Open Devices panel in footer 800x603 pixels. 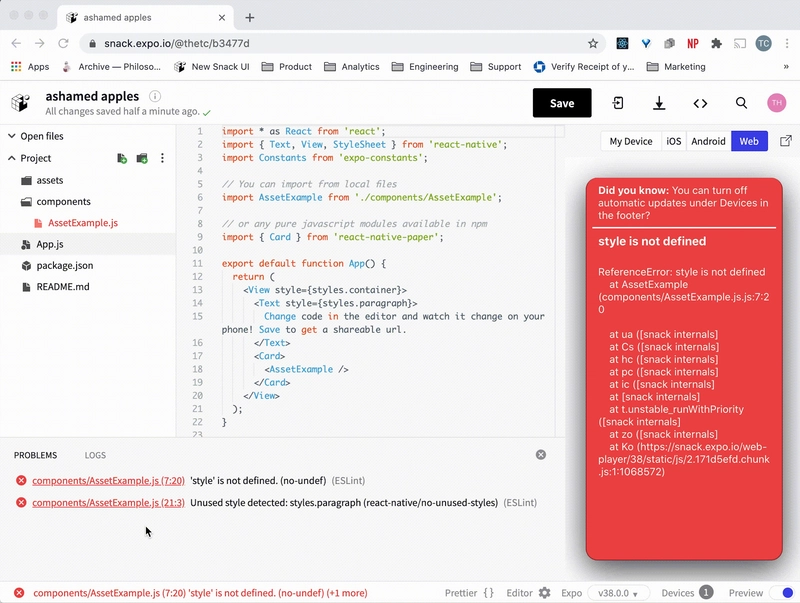[687, 593]
